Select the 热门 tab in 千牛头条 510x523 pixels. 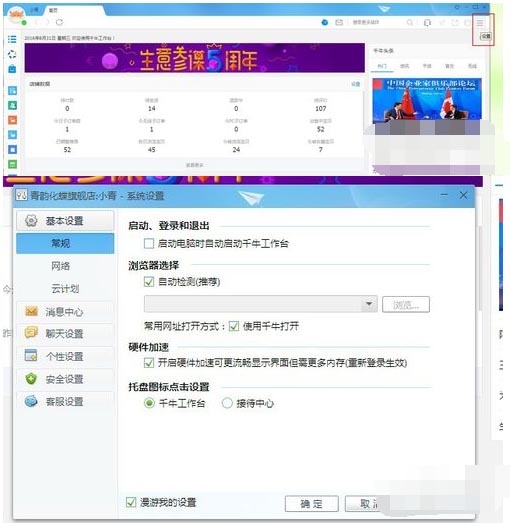[x=382, y=66]
